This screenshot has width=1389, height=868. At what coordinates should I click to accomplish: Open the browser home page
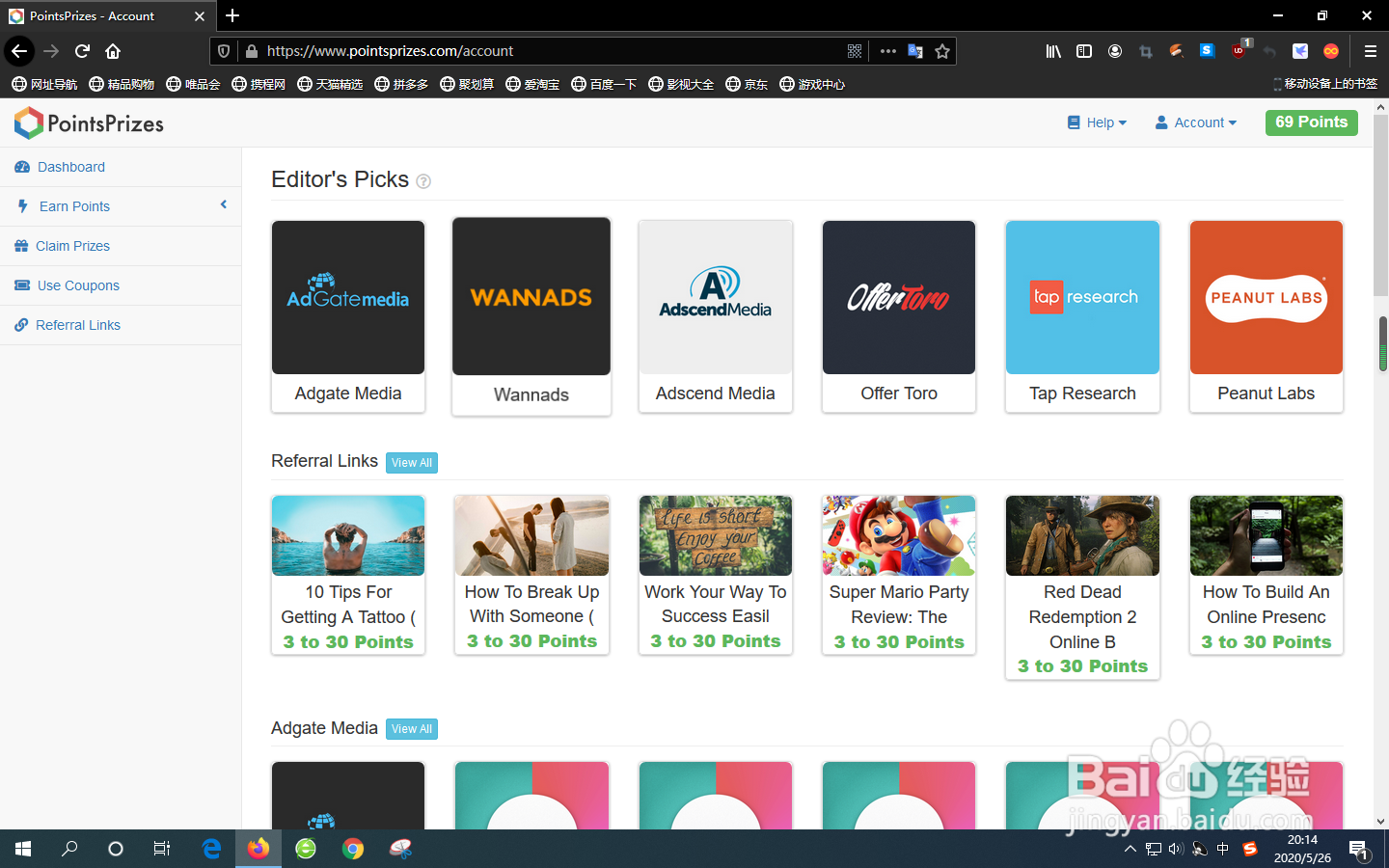point(113,51)
